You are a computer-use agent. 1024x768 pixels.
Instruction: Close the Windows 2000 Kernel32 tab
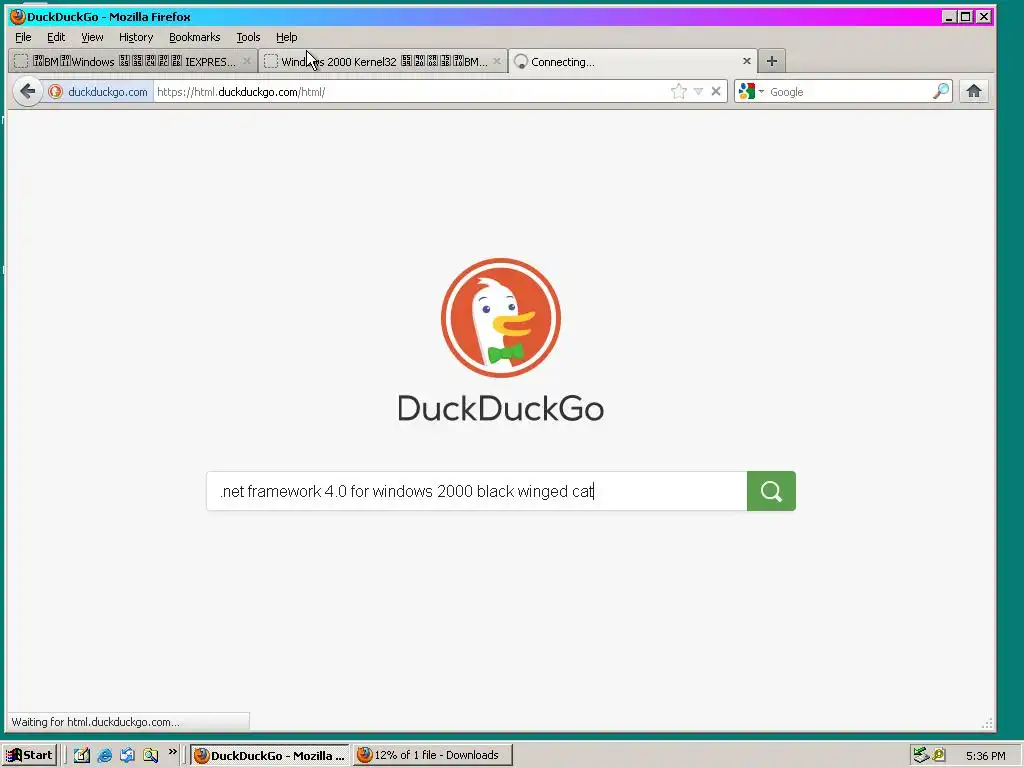tap(497, 61)
